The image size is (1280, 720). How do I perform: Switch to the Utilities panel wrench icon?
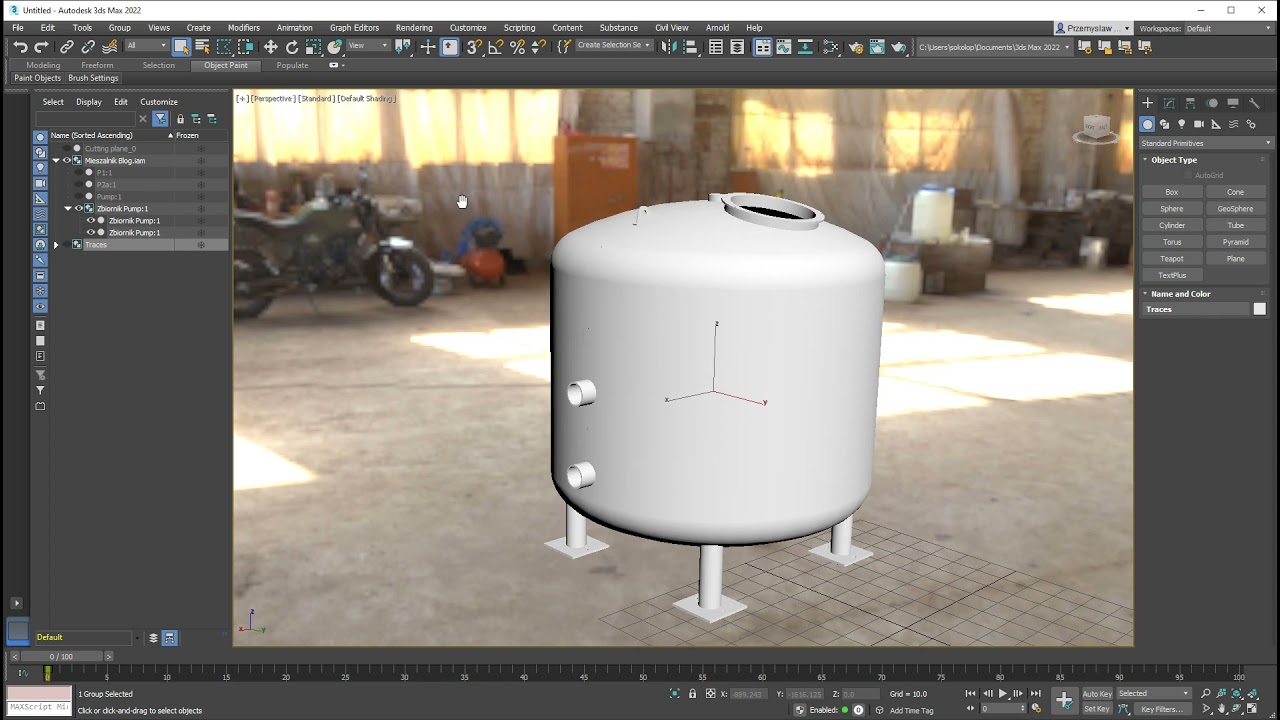[1255, 103]
